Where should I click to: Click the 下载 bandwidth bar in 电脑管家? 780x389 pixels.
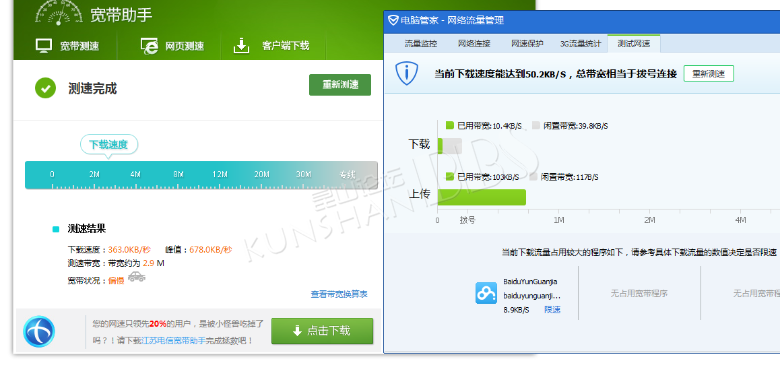tap(450, 146)
